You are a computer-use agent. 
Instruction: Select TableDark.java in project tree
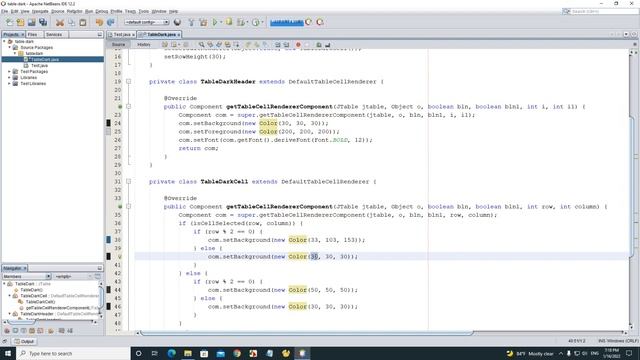pyautogui.click(x=44, y=60)
